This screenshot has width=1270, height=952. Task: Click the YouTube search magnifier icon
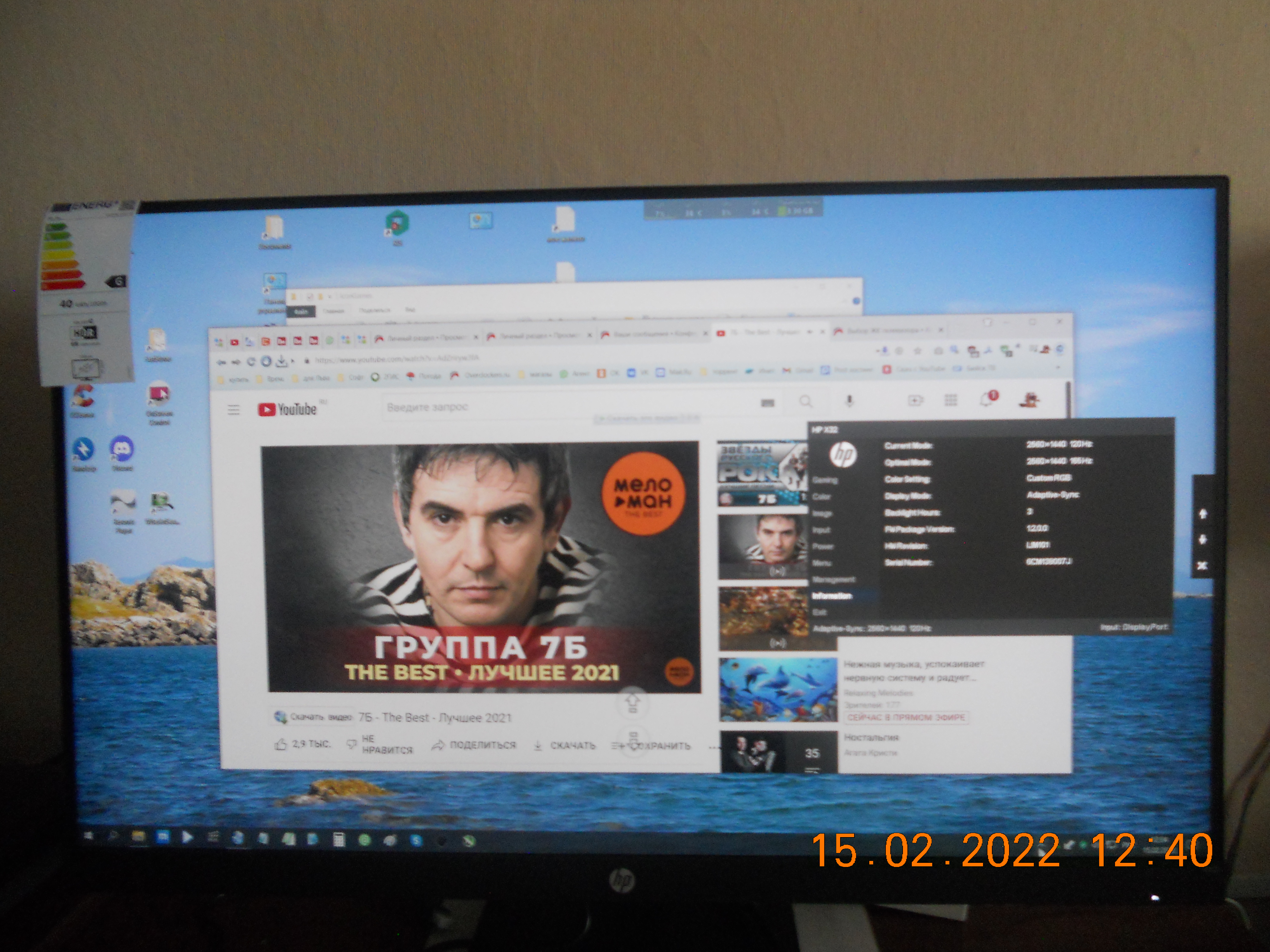click(x=805, y=402)
